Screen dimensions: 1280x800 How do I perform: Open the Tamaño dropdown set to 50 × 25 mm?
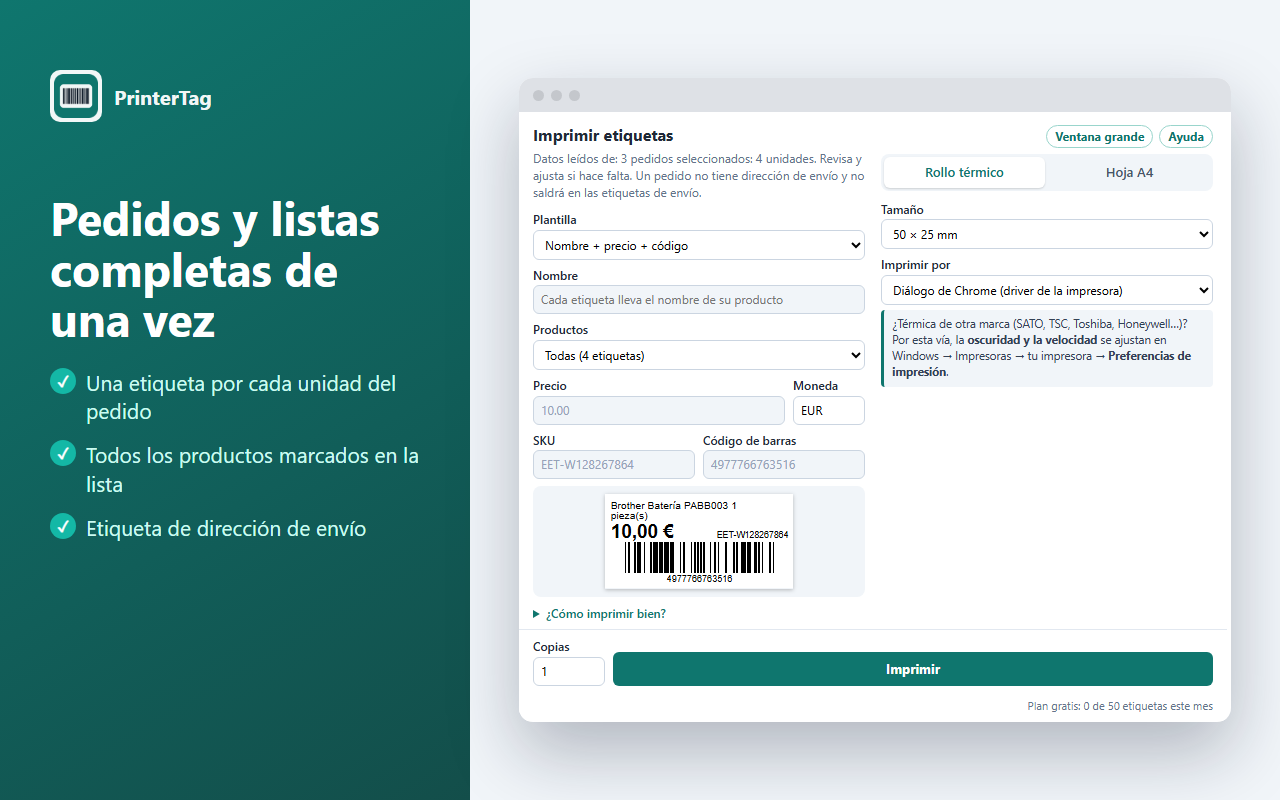coord(1047,235)
